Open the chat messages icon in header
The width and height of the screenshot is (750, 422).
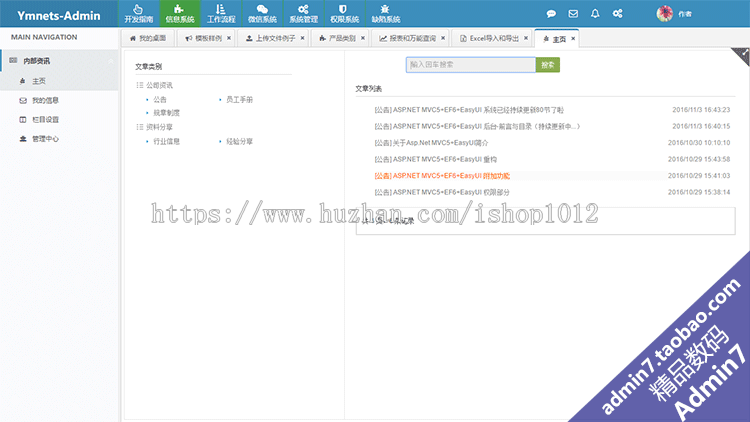pyautogui.click(x=551, y=13)
